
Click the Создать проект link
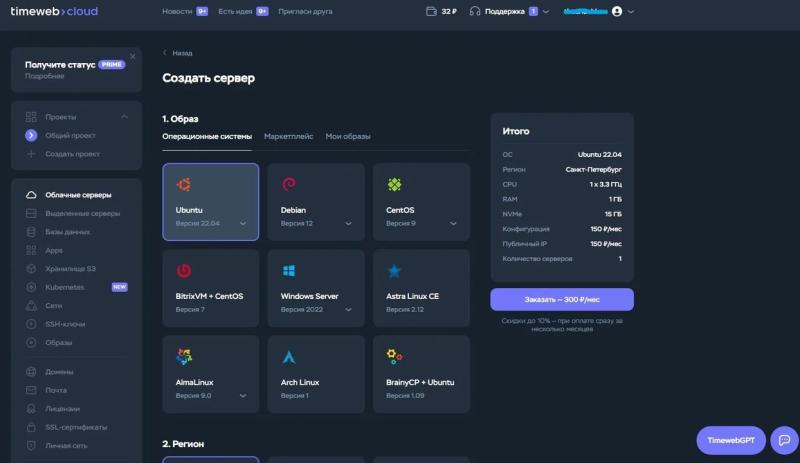pos(72,154)
